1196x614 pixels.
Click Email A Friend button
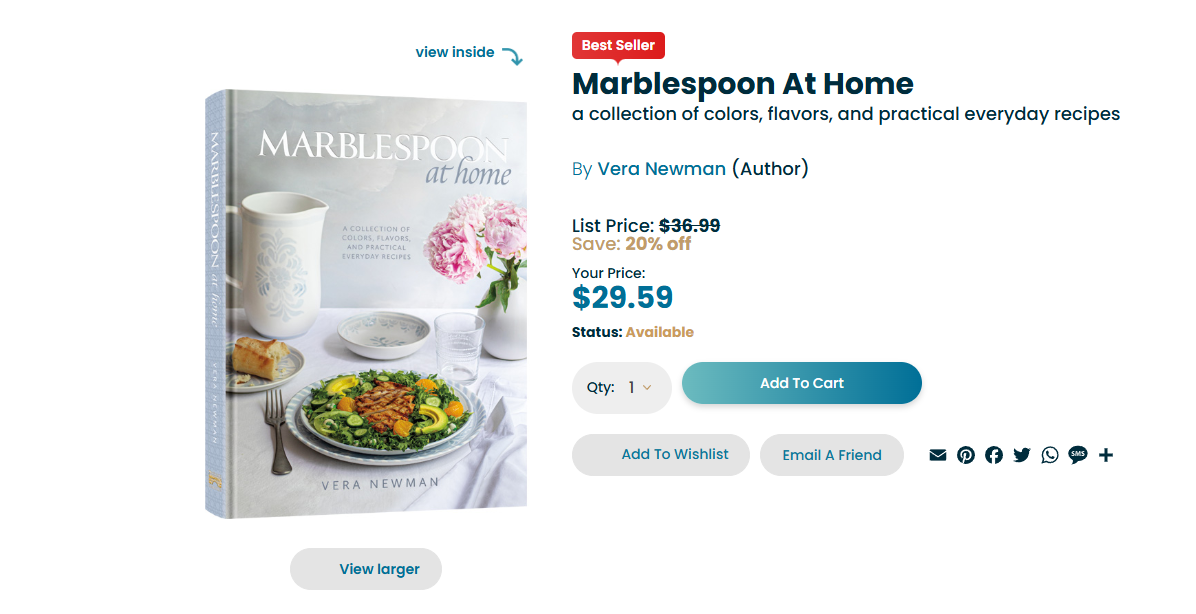point(831,455)
